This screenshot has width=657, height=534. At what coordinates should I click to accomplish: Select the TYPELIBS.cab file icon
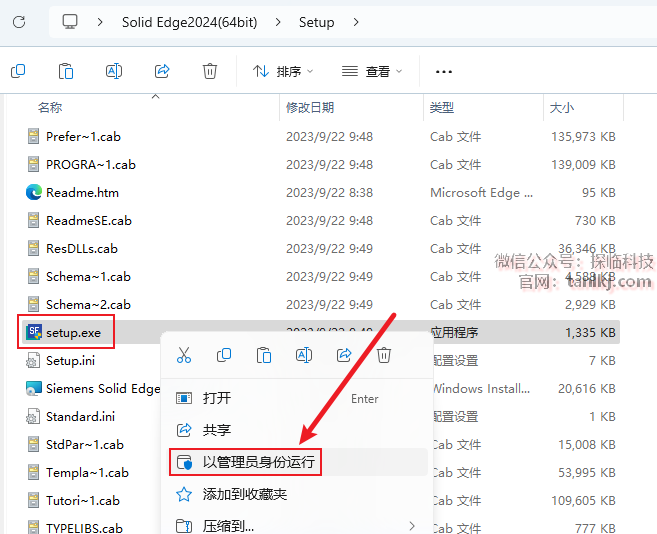pos(34,528)
